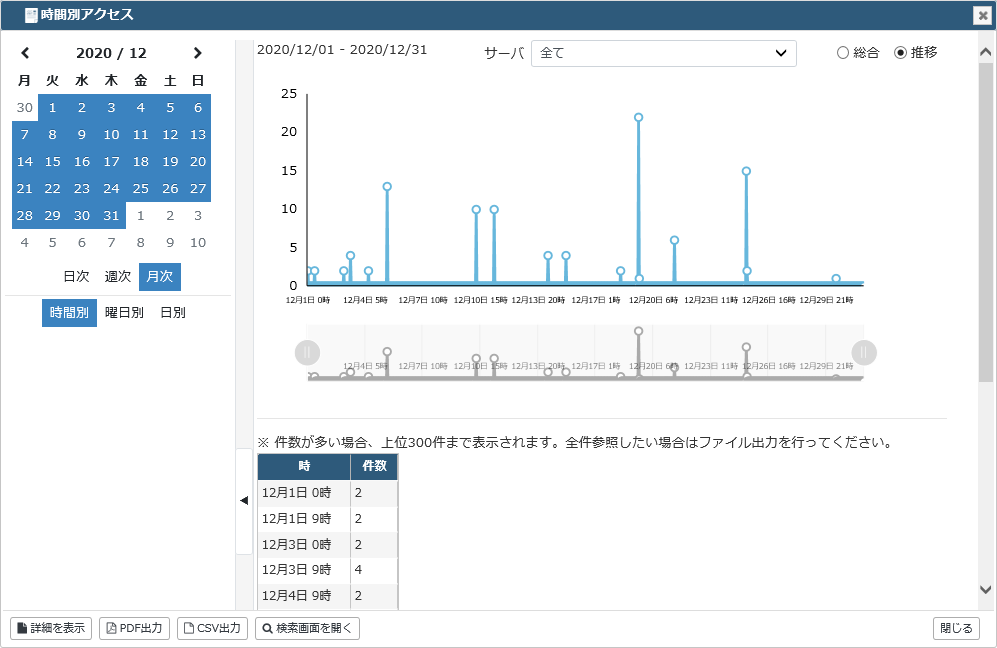
Task: Grab the right range slider handle
Action: pos(864,352)
